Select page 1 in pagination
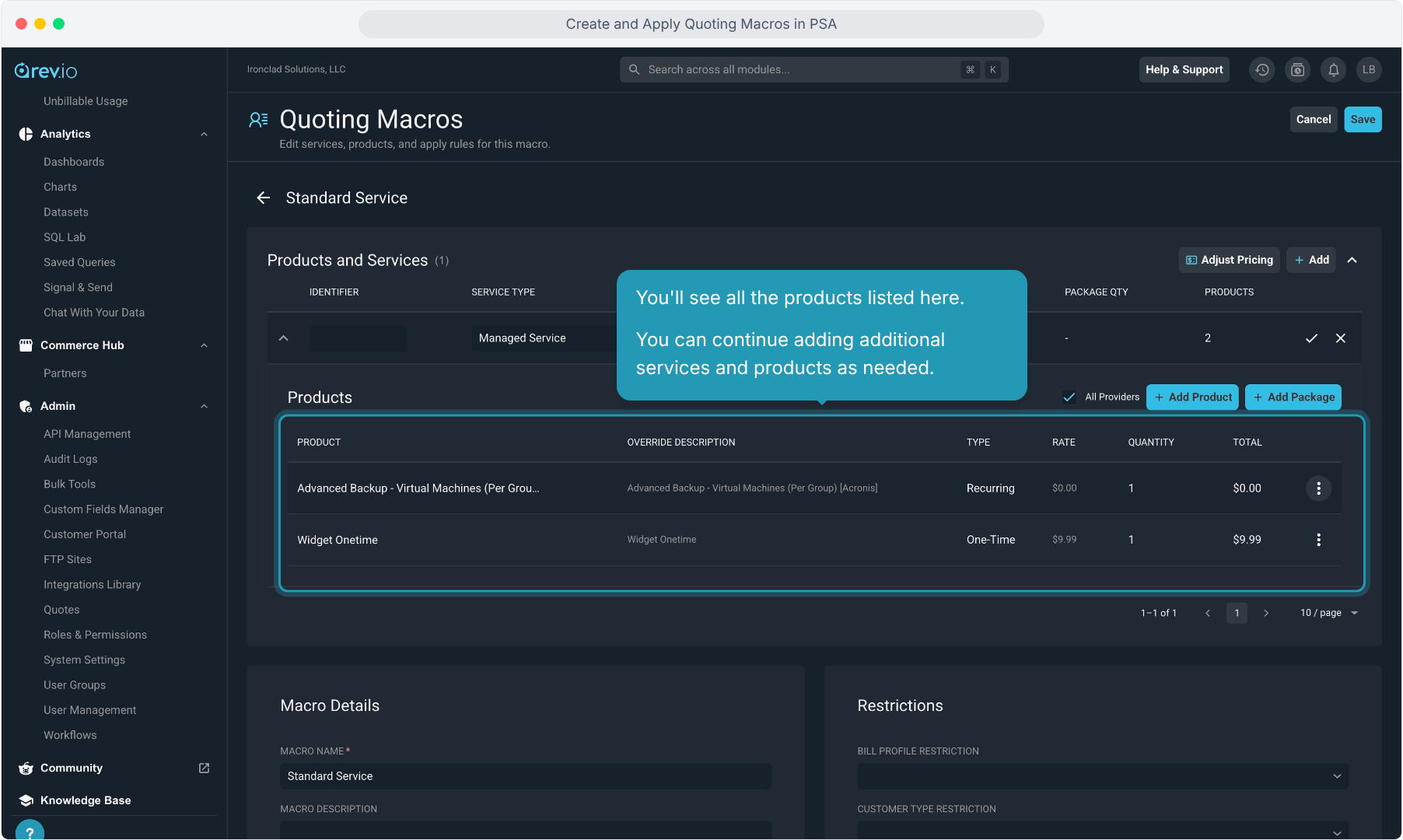This screenshot has height=840, width=1403. tap(1237, 613)
